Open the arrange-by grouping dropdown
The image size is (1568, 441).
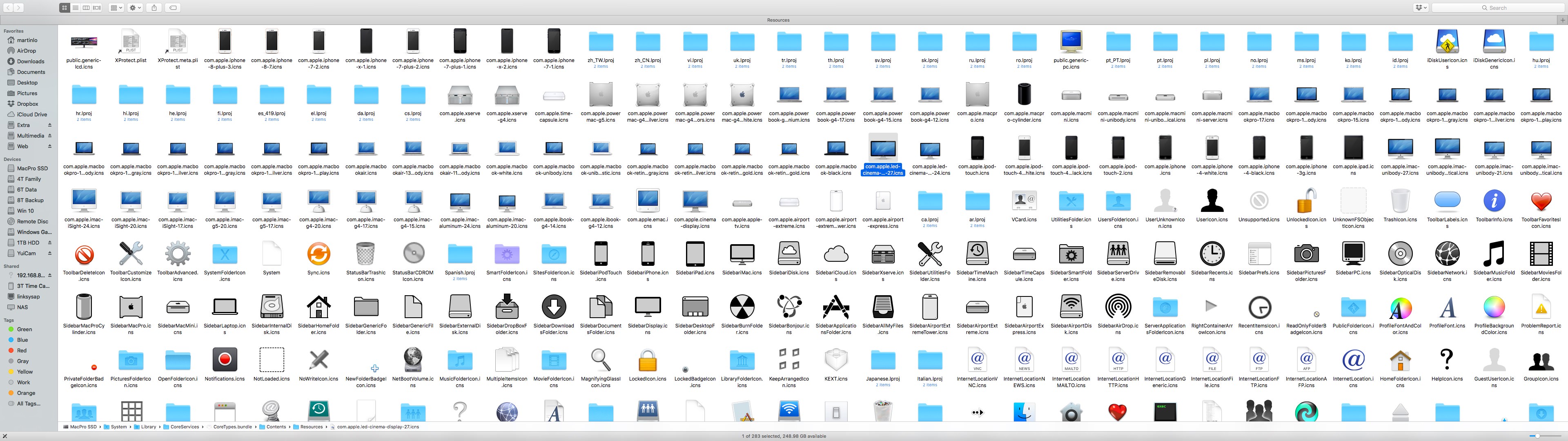[x=116, y=8]
